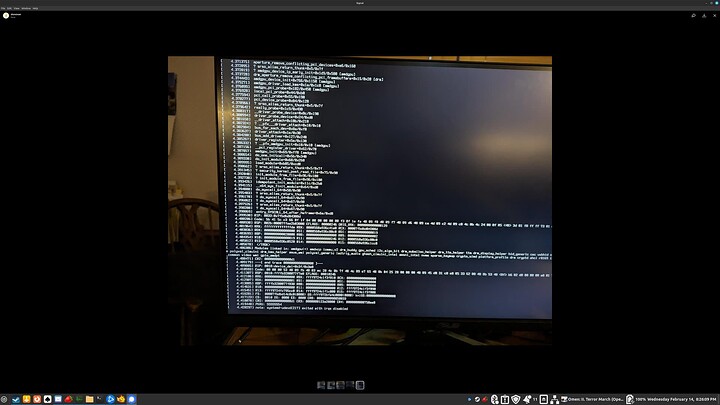Open the spade card game icon

47,399
